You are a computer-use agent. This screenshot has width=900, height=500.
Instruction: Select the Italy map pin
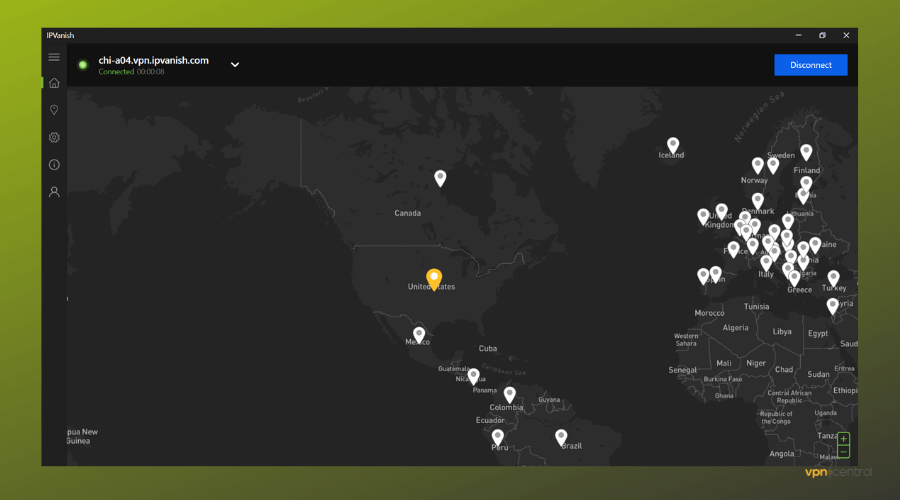766,262
